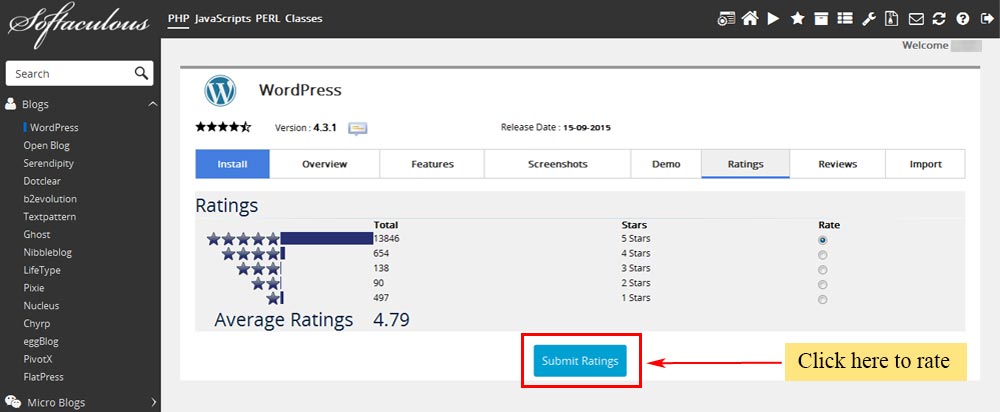Click the Softaculous logo
Image resolution: width=1000 pixels, height=412 pixels.
coord(78,27)
